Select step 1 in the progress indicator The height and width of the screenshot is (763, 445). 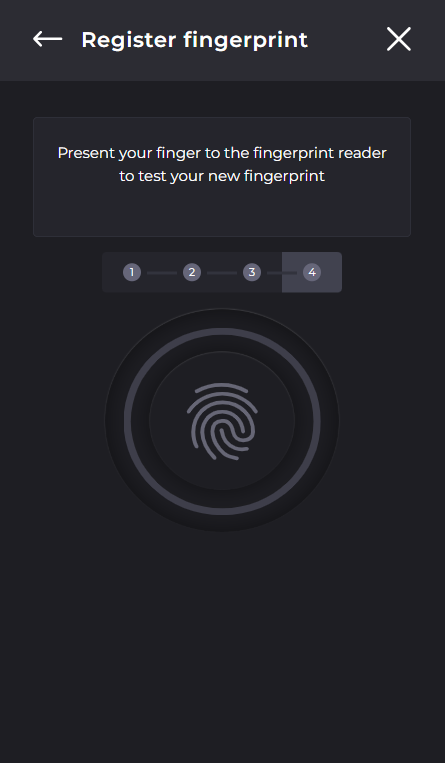click(131, 272)
